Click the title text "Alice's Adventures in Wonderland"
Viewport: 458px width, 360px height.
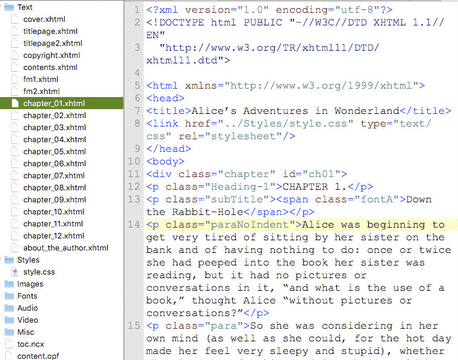tap(295, 111)
